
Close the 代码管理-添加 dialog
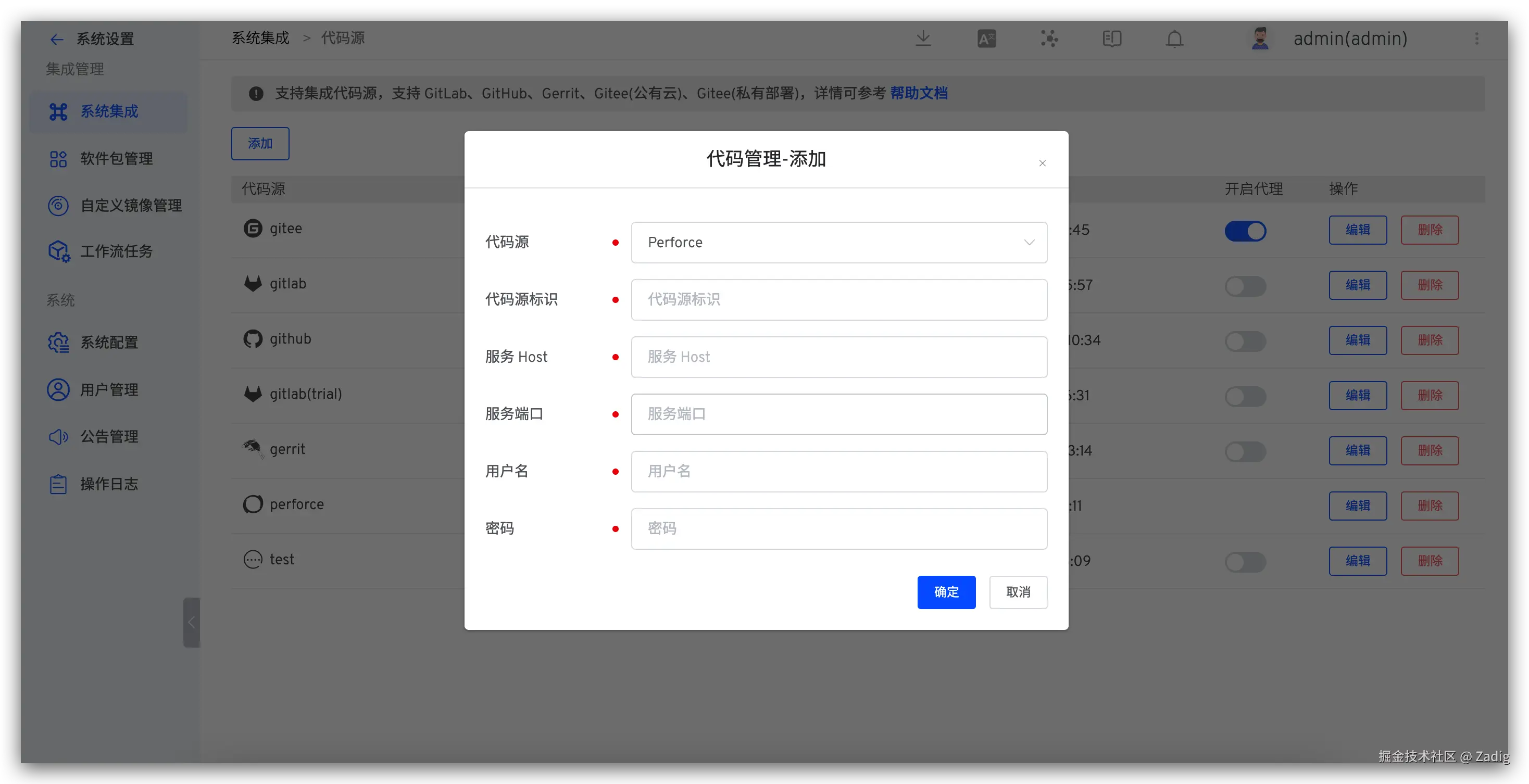(x=1042, y=163)
